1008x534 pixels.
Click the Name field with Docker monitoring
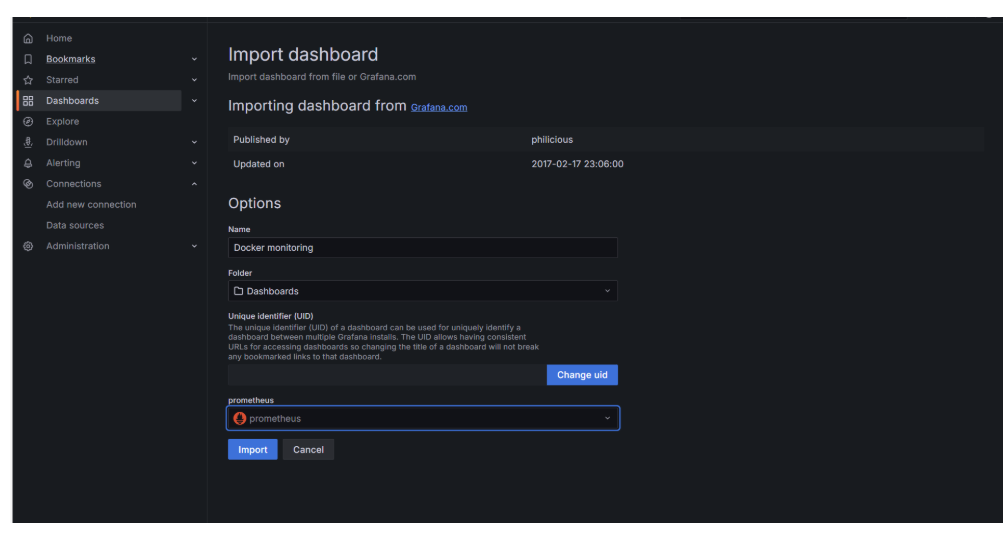point(422,247)
